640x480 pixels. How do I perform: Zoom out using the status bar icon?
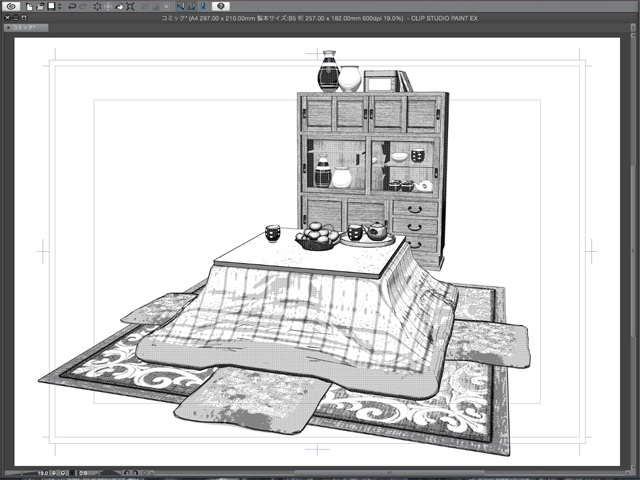click(54, 473)
